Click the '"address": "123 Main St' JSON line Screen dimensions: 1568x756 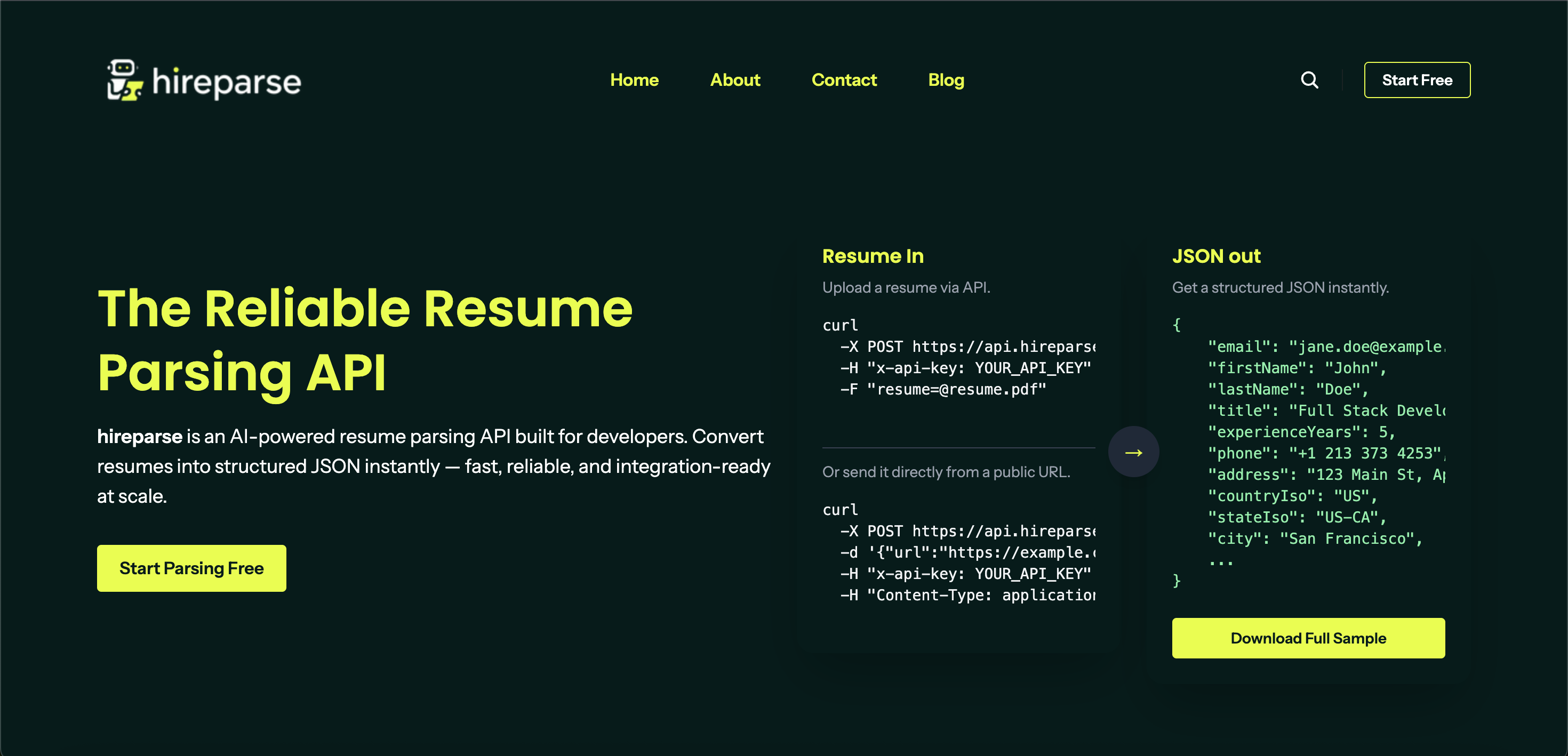[x=1326, y=475]
